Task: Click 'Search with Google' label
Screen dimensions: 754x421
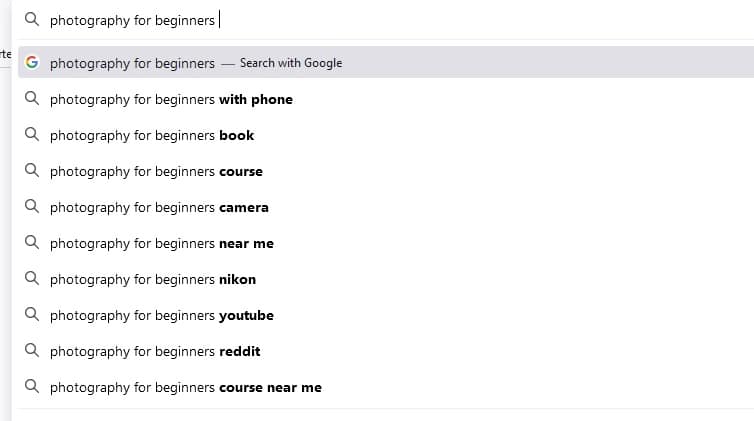Action: tap(291, 63)
